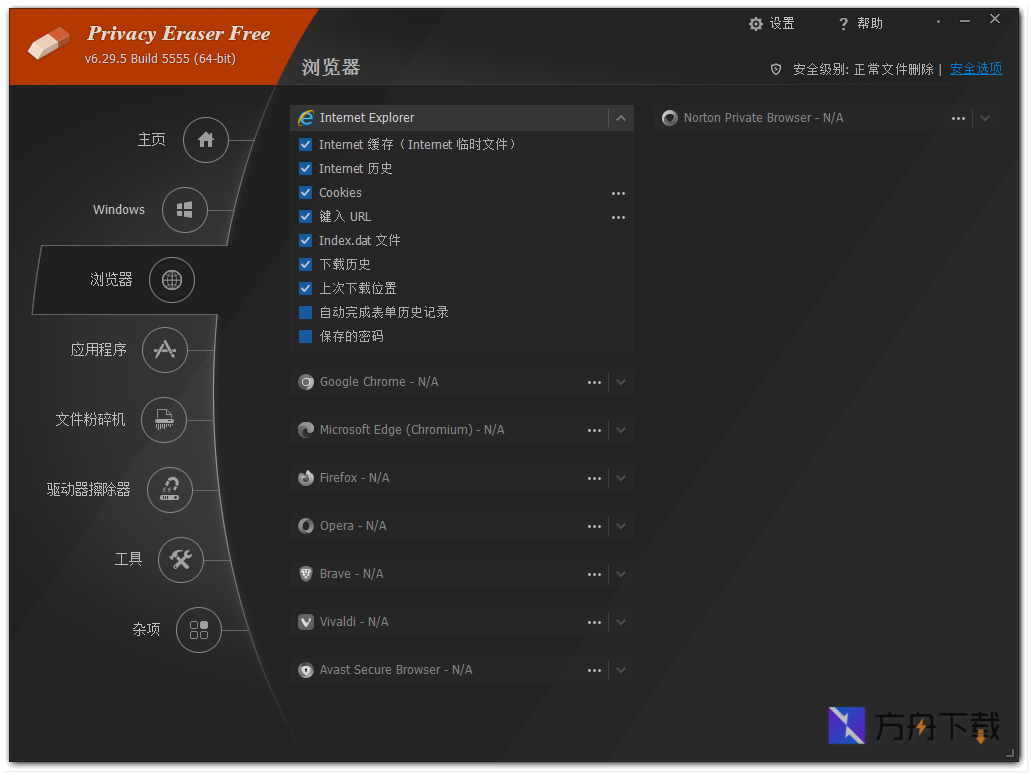Click the Norton Private Browser icon
This screenshot has width=1031, height=775.
point(669,118)
